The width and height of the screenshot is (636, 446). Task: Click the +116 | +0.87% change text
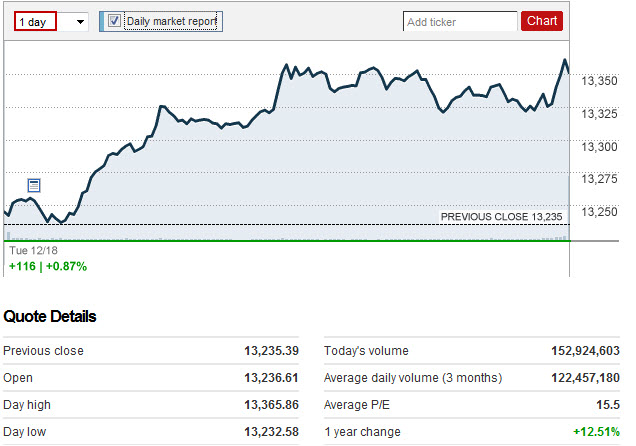48,266
